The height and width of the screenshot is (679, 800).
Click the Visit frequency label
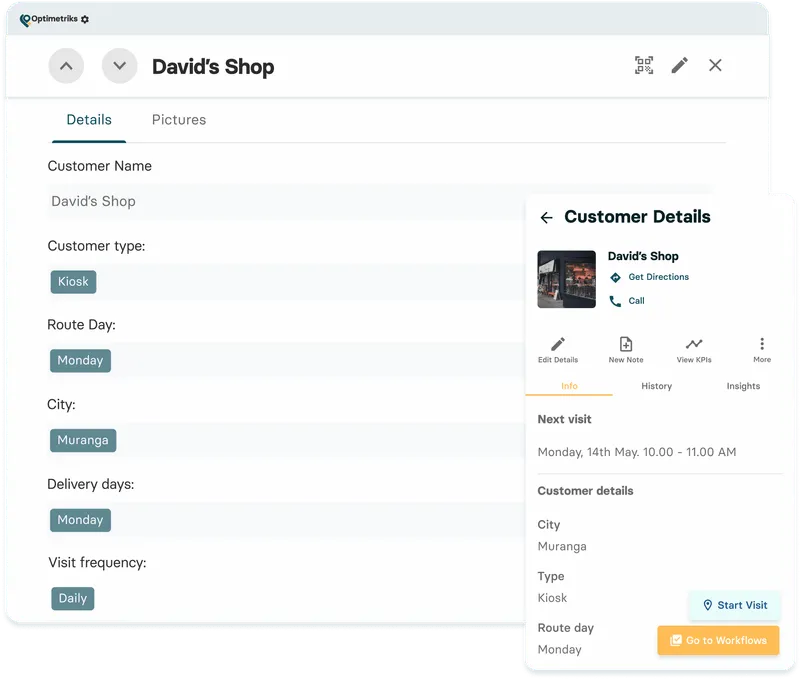tap(97, 563)
